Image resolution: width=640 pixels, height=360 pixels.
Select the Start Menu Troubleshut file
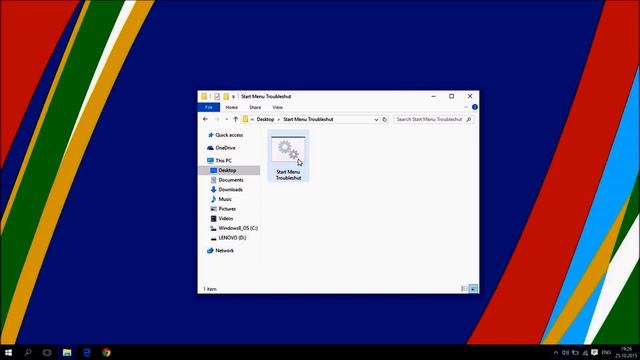click(x=288, y=157)
